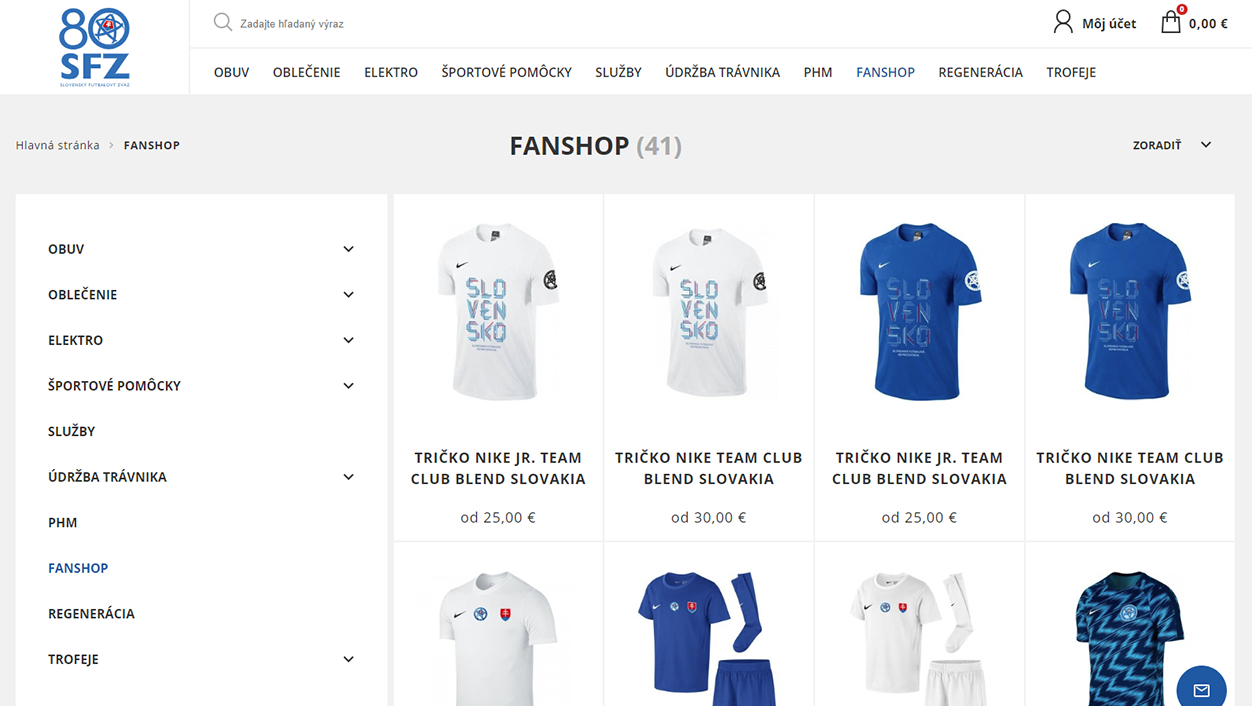
Task: Select PHM in the sidebar
Action: pos(62,522)
